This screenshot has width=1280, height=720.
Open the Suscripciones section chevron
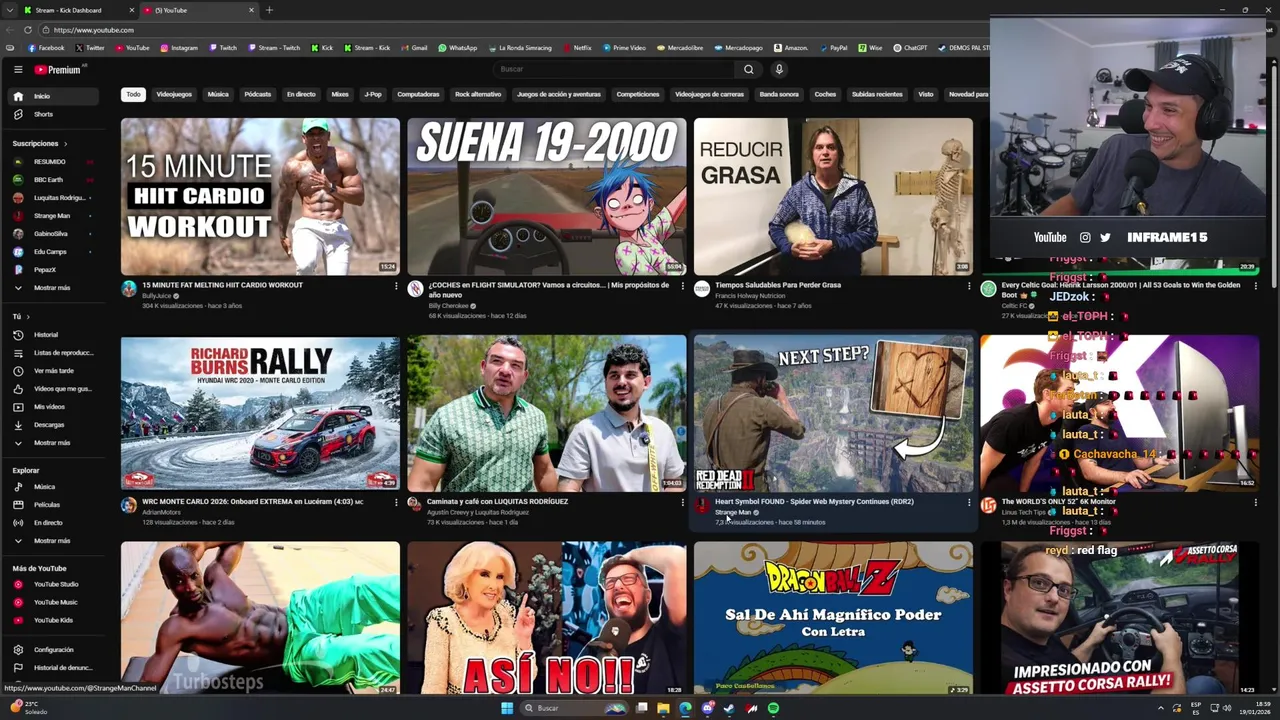(66, 143)
